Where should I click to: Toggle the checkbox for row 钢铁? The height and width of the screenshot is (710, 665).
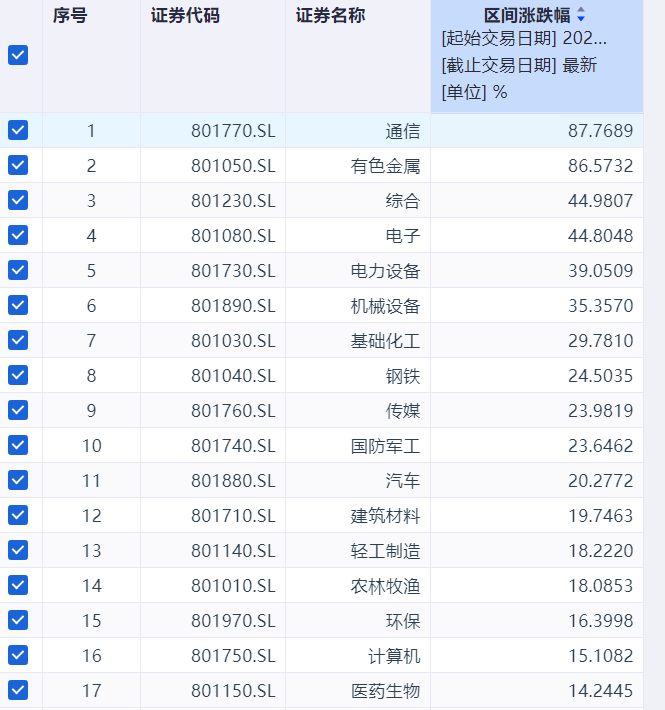coord(18,375)
